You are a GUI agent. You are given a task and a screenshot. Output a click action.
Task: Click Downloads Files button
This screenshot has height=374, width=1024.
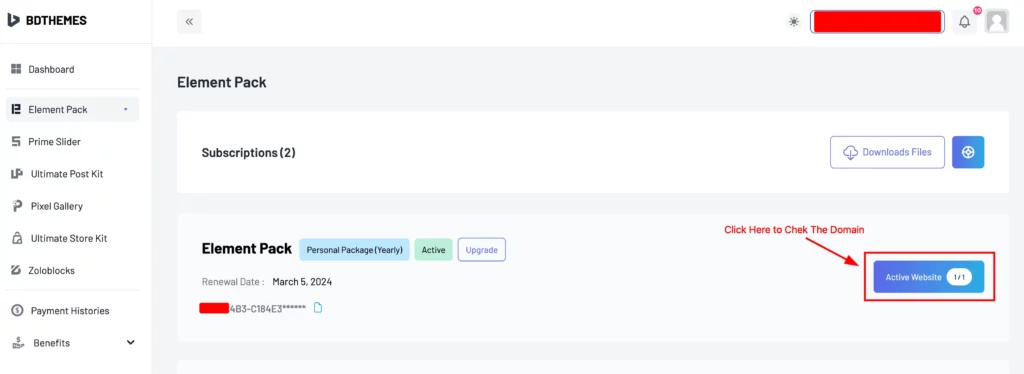click(888, 152)
